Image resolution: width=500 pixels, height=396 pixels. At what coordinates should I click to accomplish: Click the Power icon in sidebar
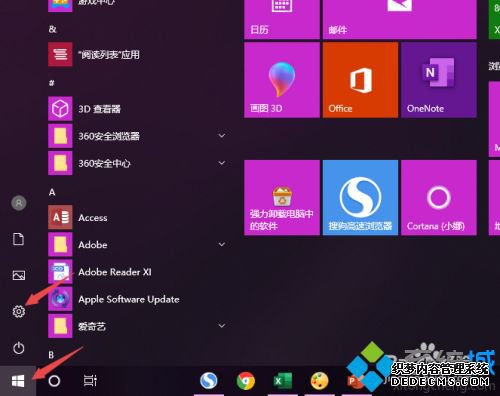pyautogui.click(x=19, y=348)
